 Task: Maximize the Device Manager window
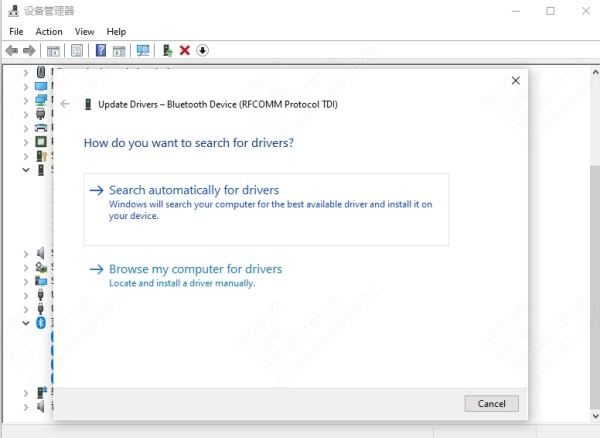click(550, 11)
